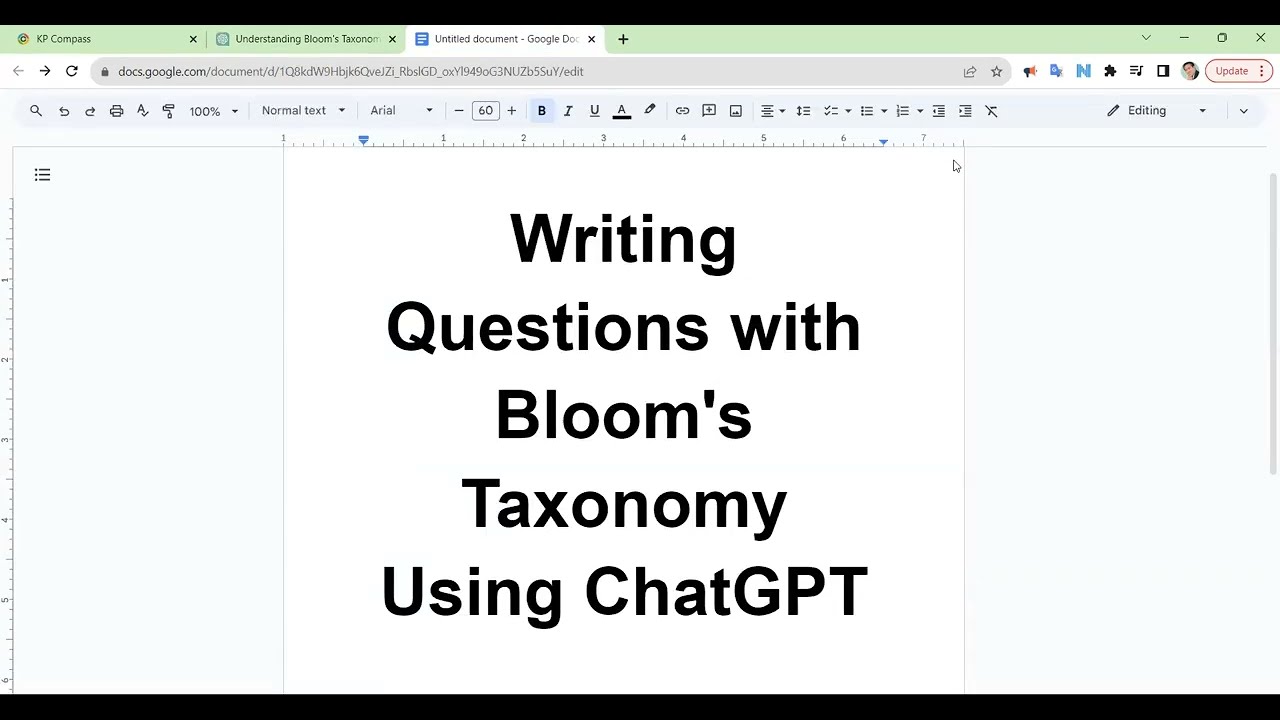Open the megaphone extension
This screenshot has height=720, width=1280.
point(1030,71)
